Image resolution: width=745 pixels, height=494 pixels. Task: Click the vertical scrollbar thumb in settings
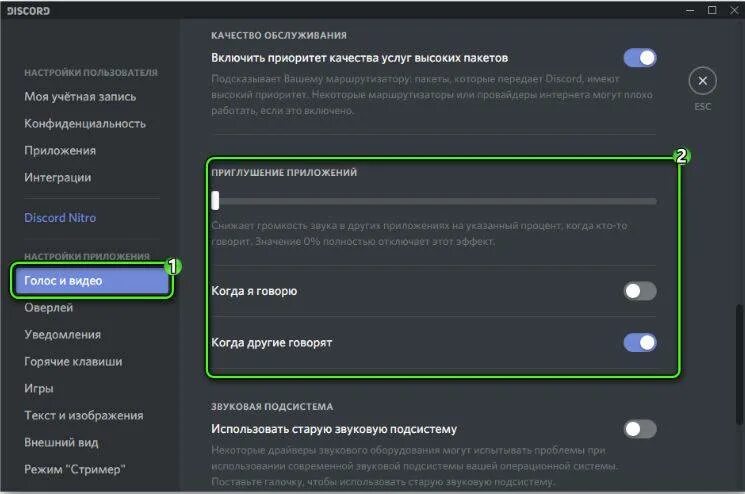tap(739, 364)
